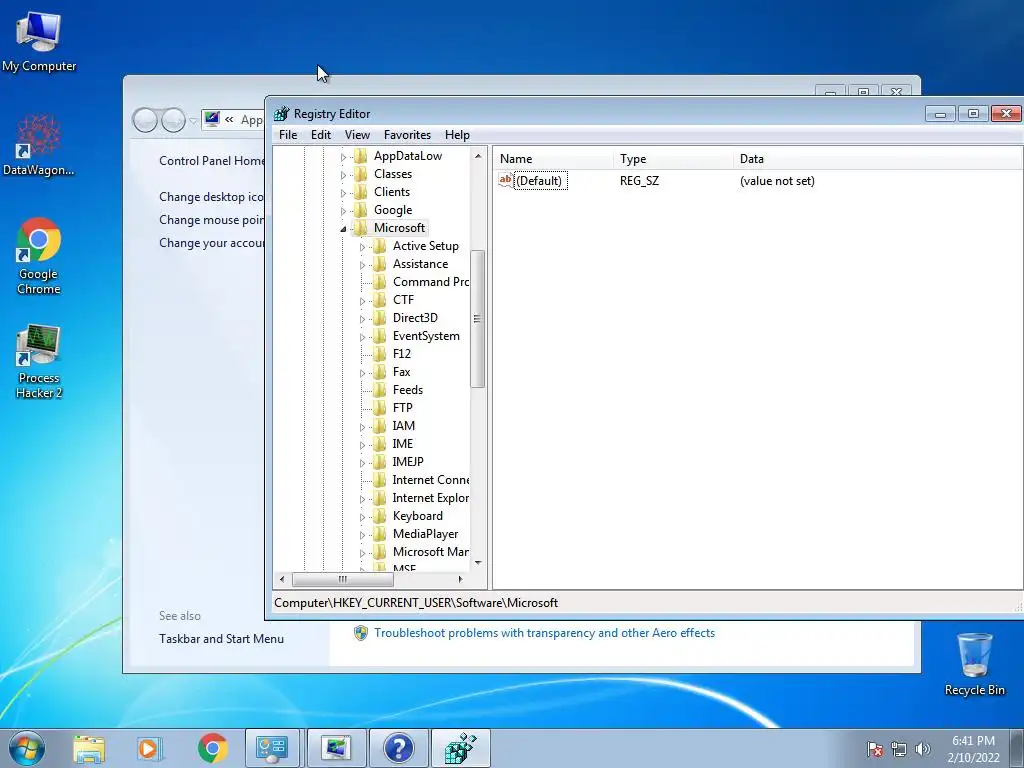Expand the Assistance key
This screenshot has width=1024, height=768.
coord(362,265)
